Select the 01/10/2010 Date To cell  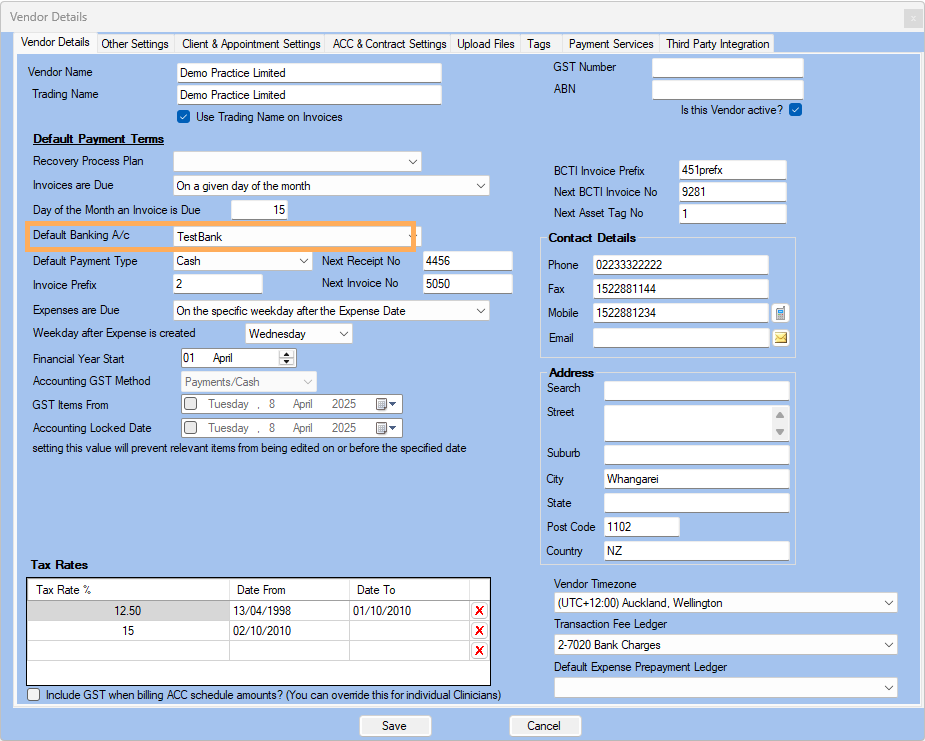(409, 611)
